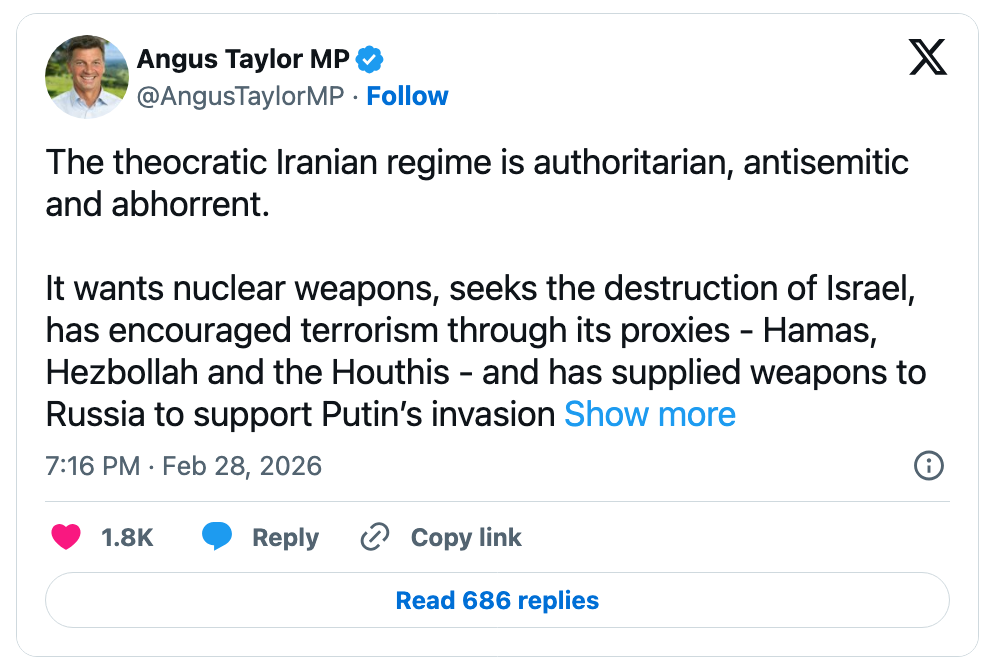Follow the AngusTaylorMP account
This screenshot has height=665, width=994.
pos(407,96)
